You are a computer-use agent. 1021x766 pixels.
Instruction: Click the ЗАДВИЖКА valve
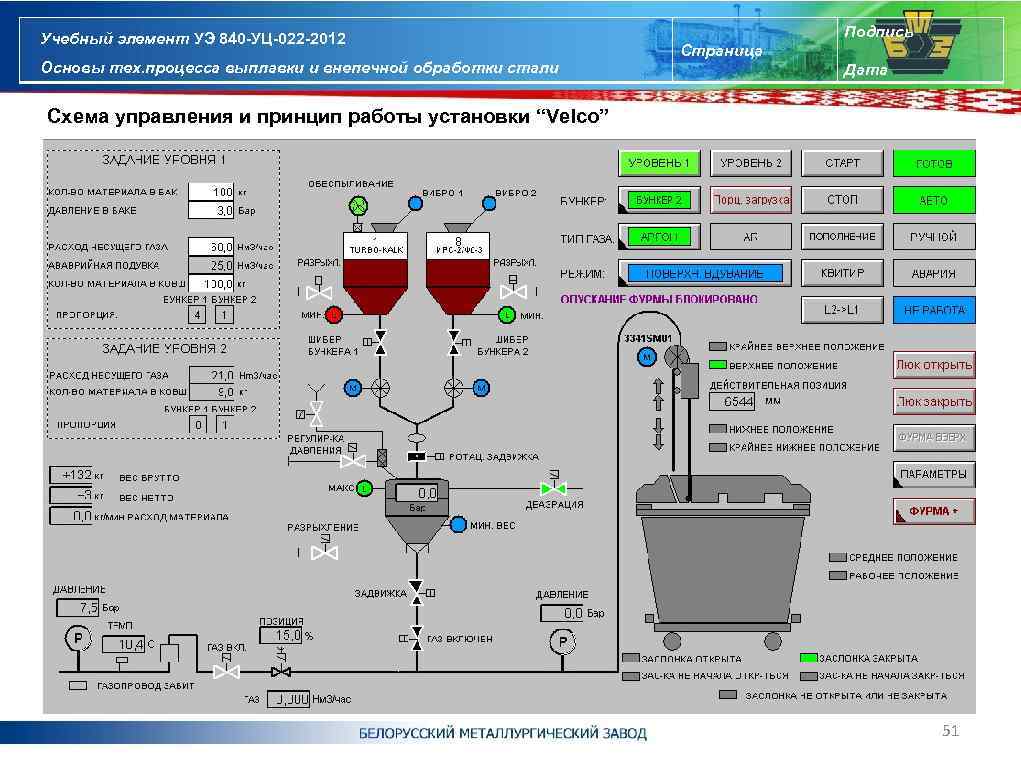click(x=417, y=592)
